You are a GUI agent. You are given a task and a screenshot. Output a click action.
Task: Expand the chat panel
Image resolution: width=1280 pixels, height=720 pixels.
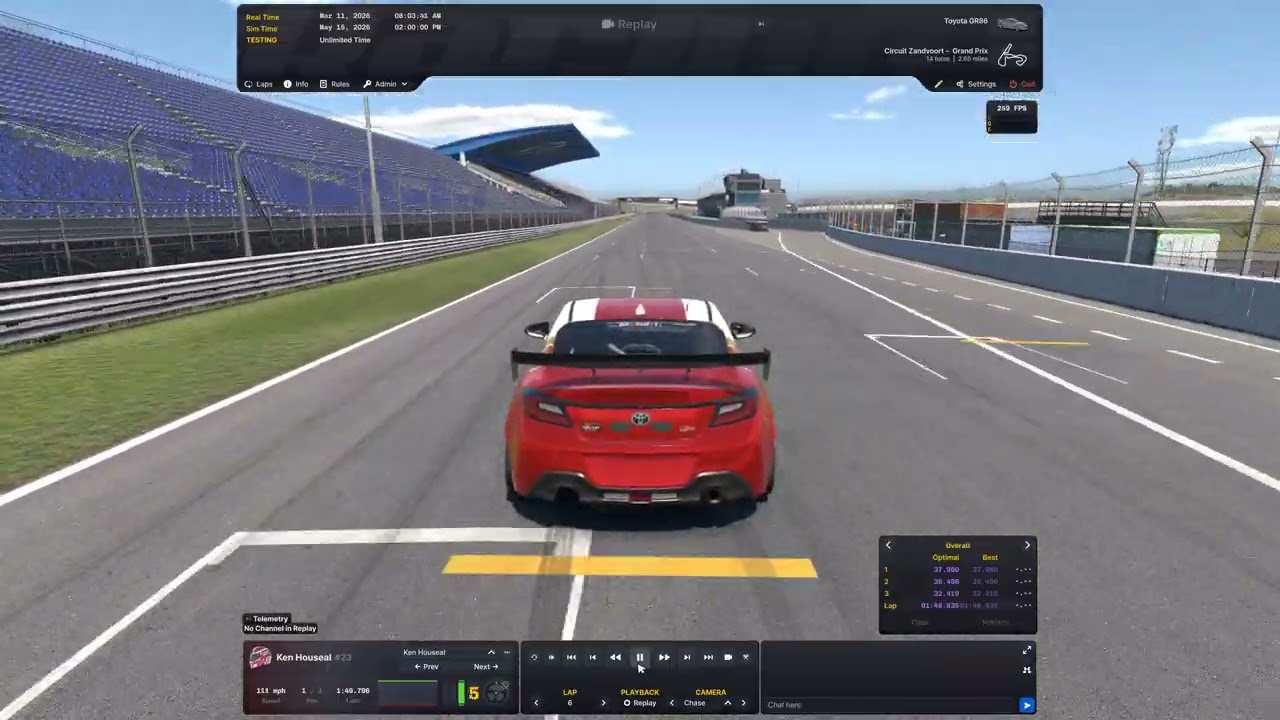point(1026,651)
